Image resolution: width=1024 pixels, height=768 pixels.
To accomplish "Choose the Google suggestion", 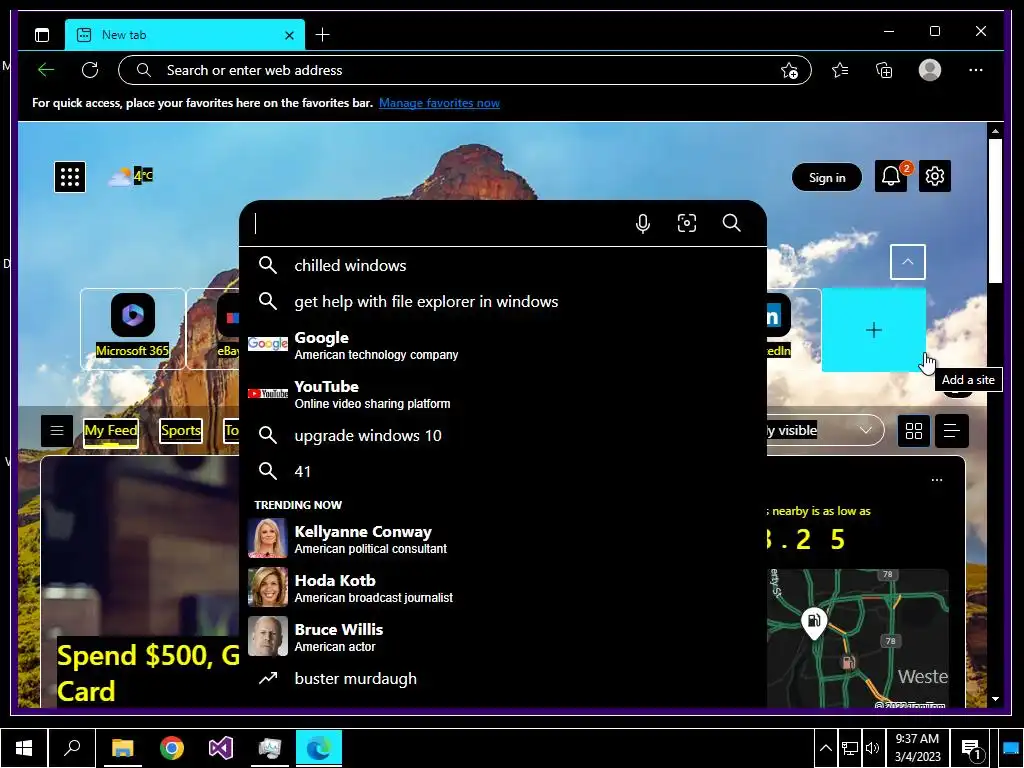I will (x=503, y=345).
